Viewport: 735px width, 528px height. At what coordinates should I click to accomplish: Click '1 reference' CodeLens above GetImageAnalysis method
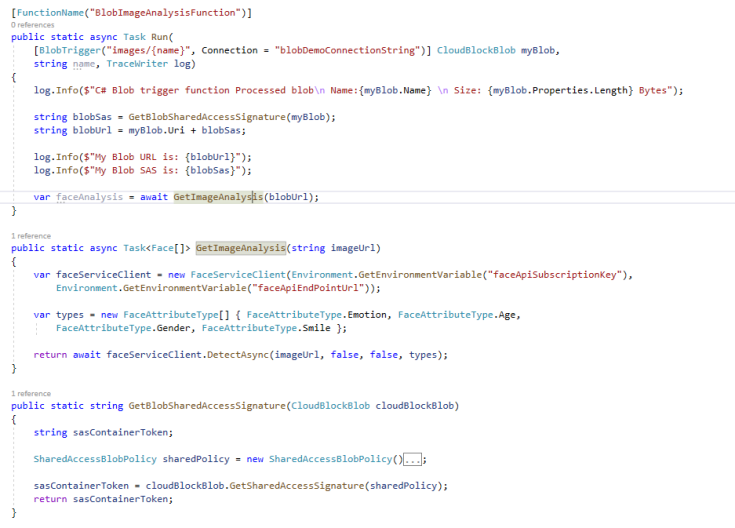(30, 236)
